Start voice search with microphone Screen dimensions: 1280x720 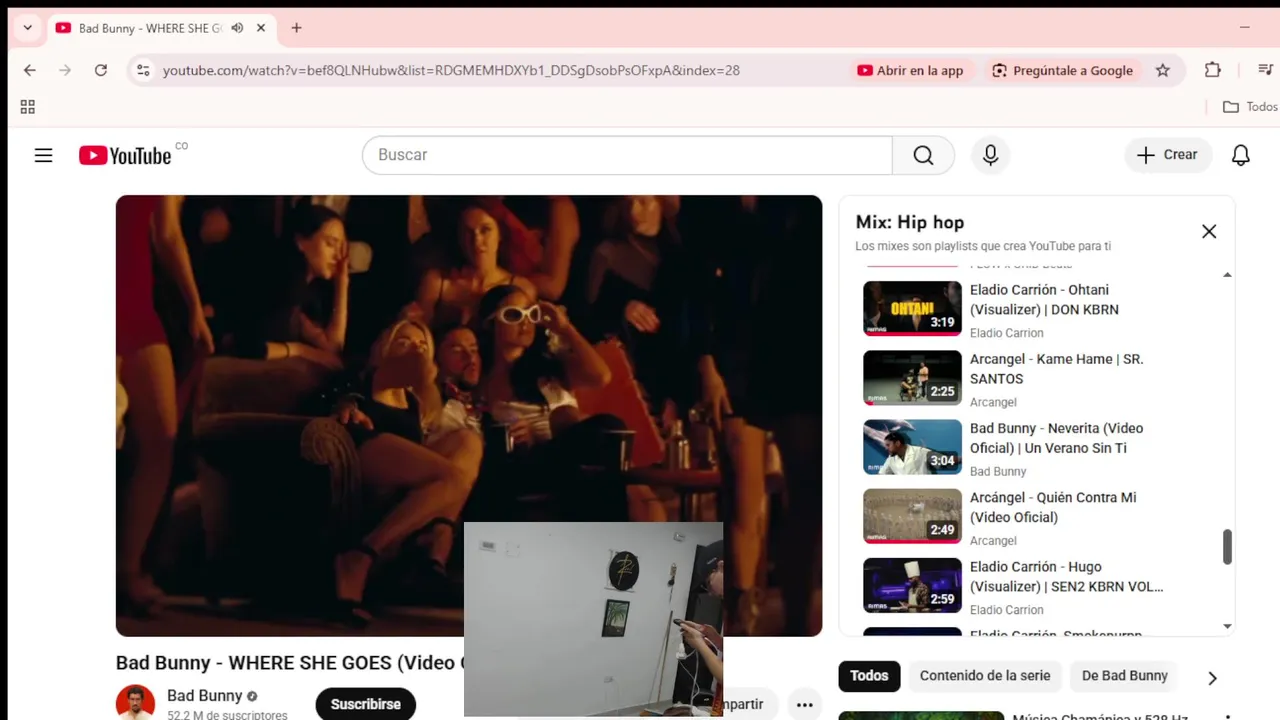pyautogui.click(x=990, y=155)
